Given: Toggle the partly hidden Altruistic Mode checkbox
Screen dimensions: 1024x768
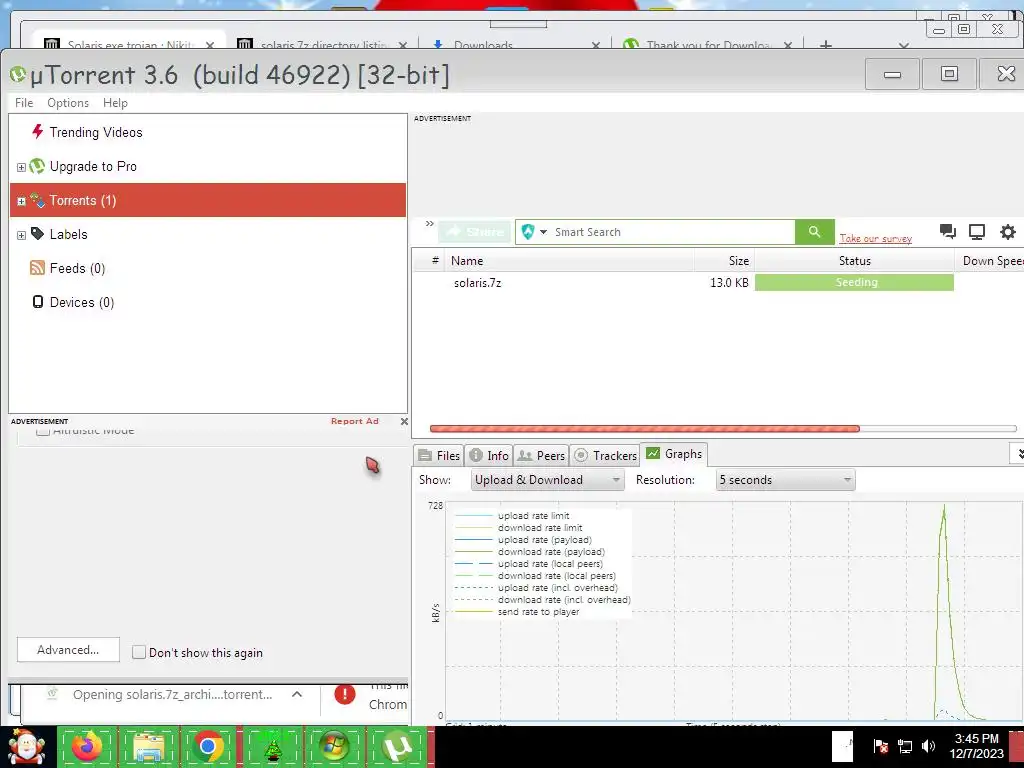Looking at the screenshot, I should tap(43, 431).
